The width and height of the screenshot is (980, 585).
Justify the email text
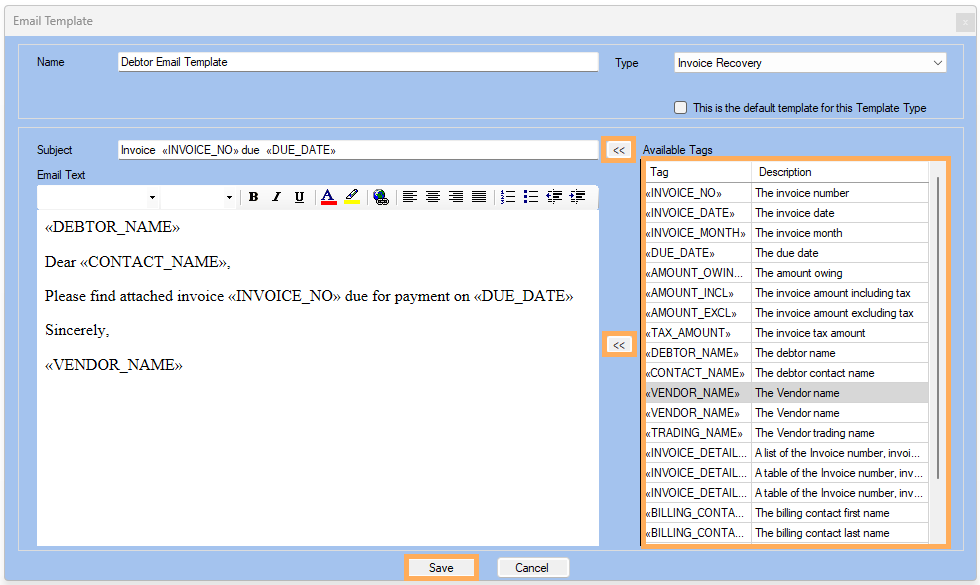tap(479, 197)
